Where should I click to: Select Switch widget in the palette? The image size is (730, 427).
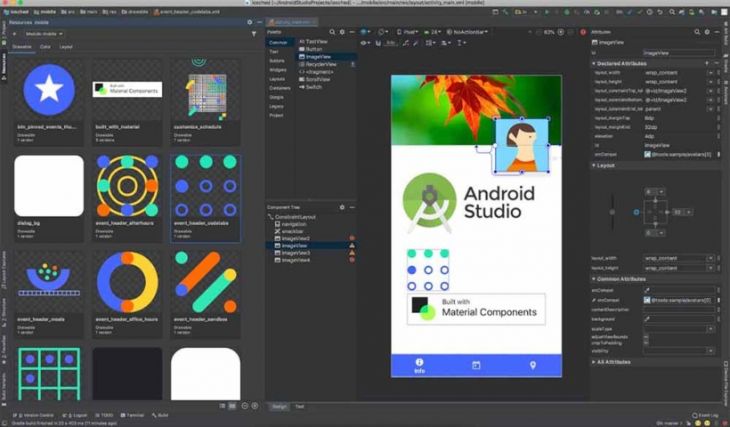tap(310, 87)
